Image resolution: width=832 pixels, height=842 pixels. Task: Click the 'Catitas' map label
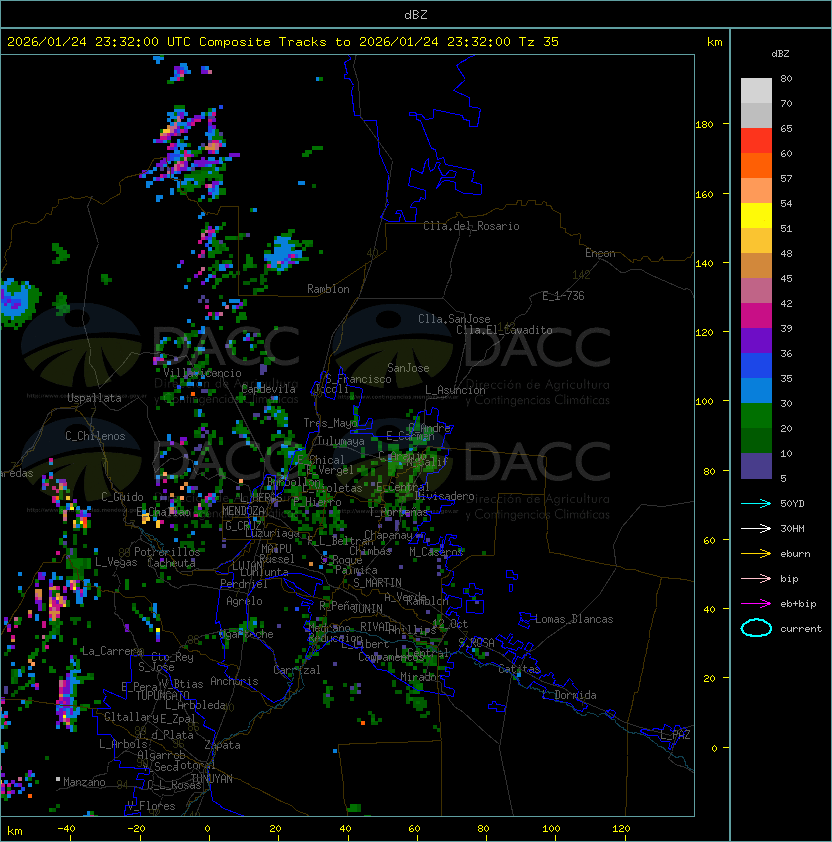[x=519, y=669]
